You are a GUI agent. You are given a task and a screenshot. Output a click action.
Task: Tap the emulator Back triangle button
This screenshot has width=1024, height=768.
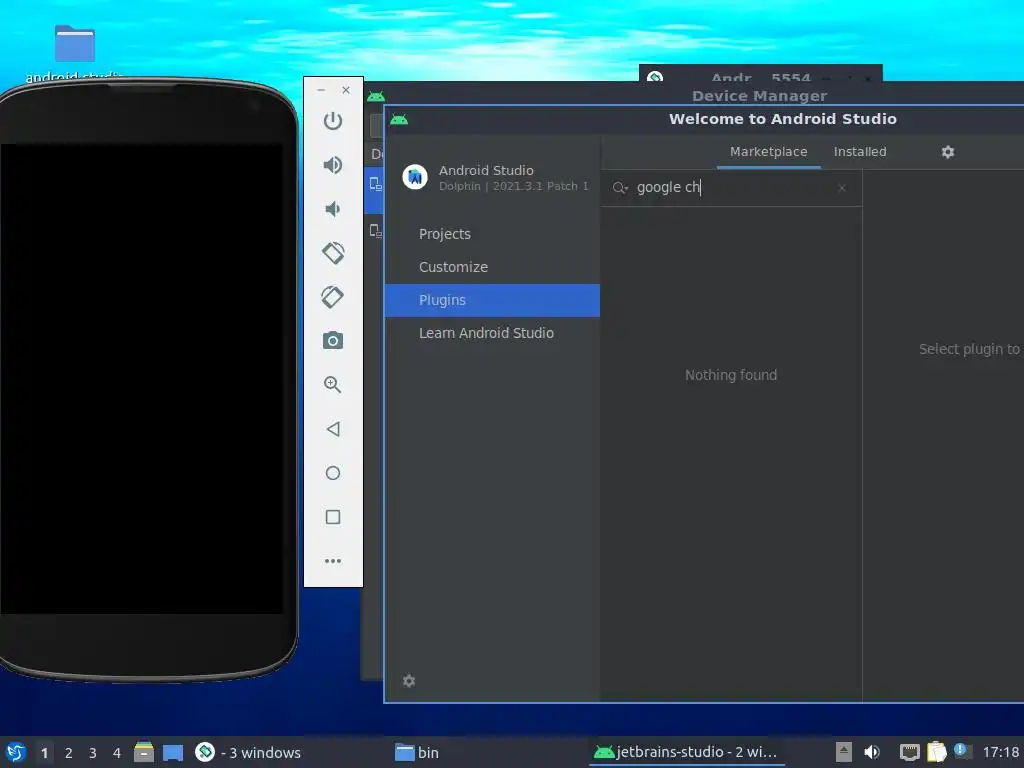(333, 429)
